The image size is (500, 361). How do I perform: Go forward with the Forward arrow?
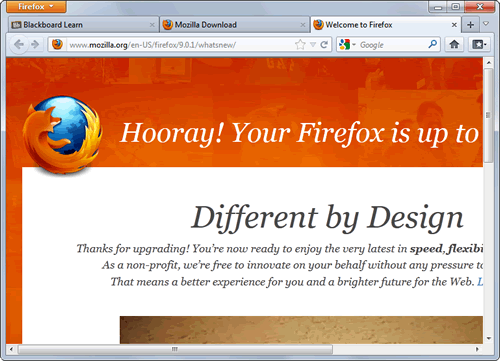coord(35,44)
